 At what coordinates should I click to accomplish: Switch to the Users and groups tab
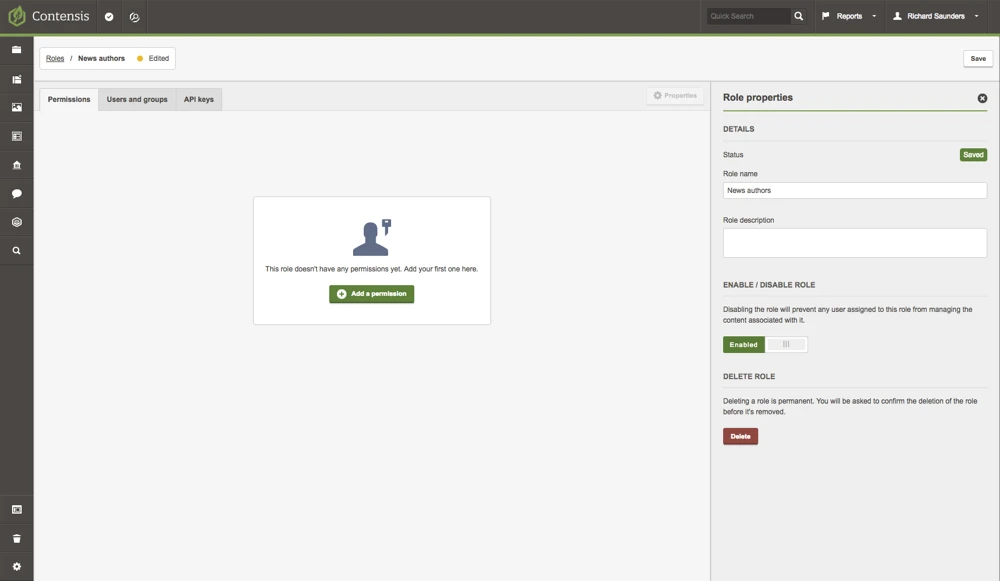[137, 100]
